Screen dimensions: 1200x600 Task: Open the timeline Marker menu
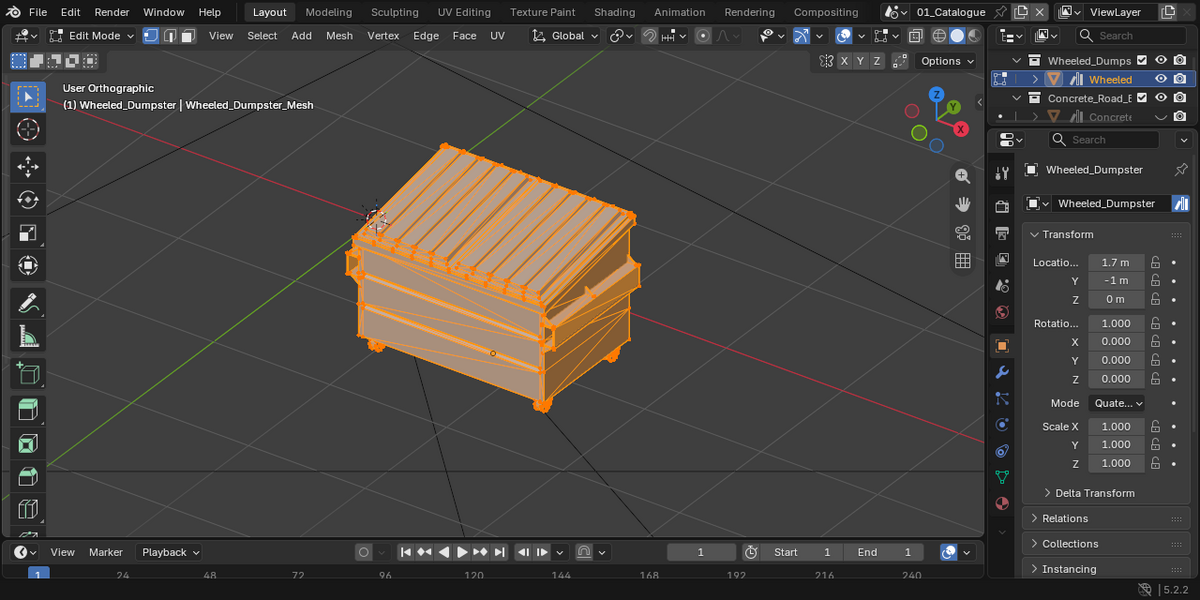tap(106, 552)
